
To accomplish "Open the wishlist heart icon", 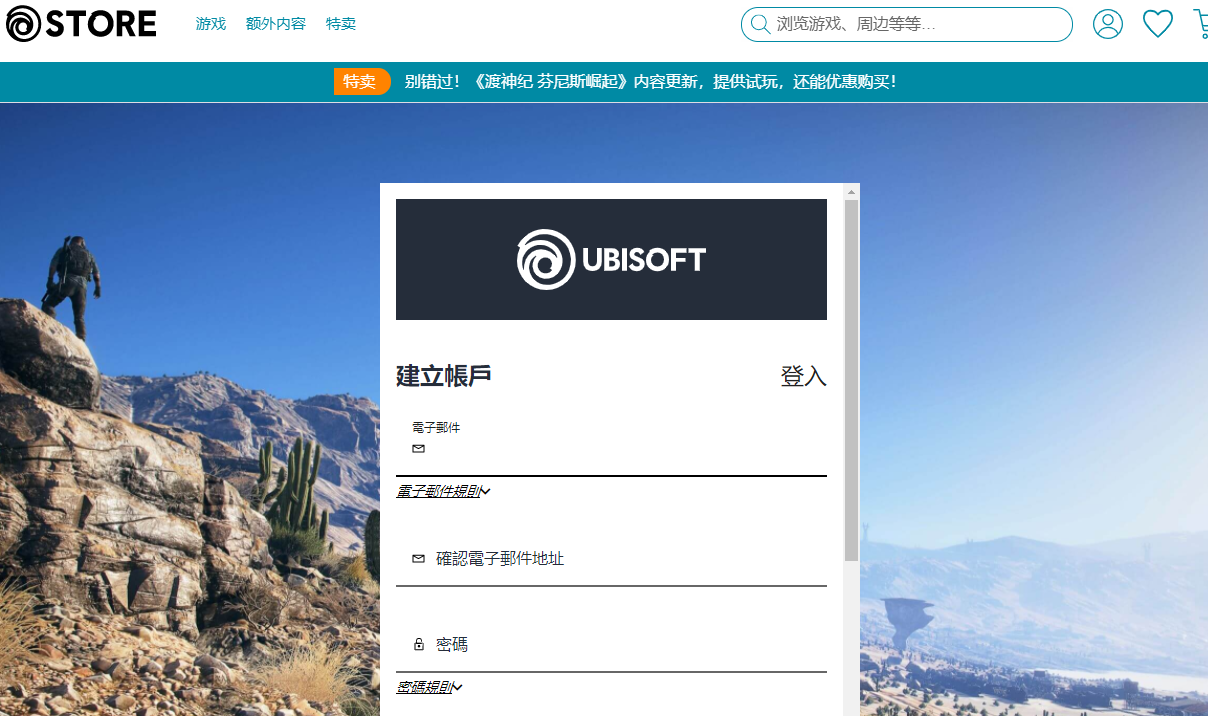I will 1158,24.
